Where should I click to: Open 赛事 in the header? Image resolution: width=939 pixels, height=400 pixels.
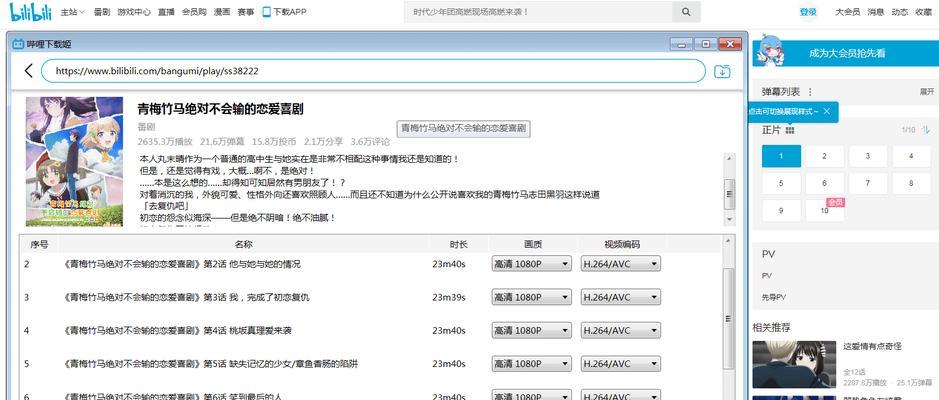tap(246, 11)
